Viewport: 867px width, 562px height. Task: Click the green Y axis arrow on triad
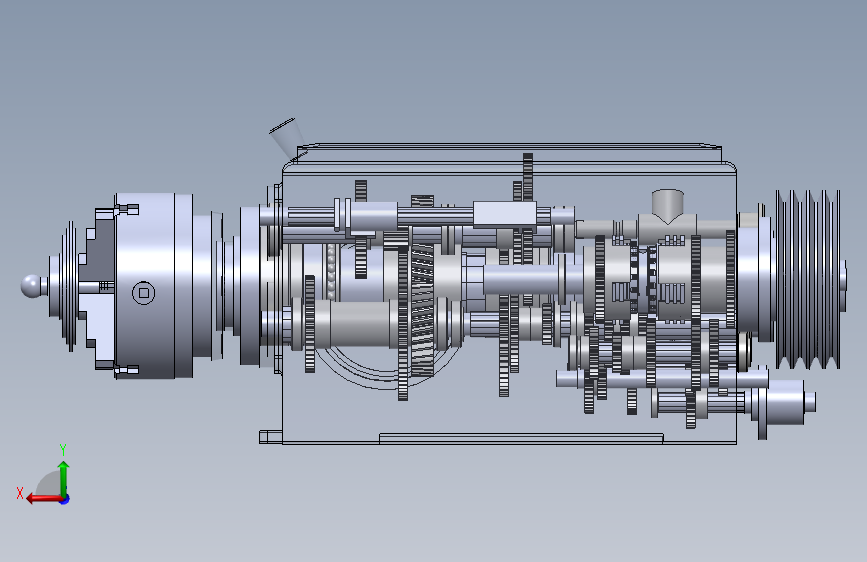click(x=64, y=479)
